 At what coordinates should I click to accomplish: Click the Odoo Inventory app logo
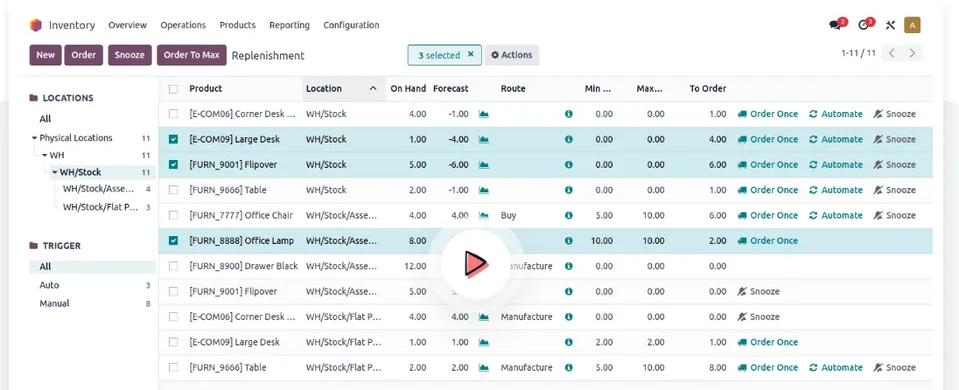(35, 25)
